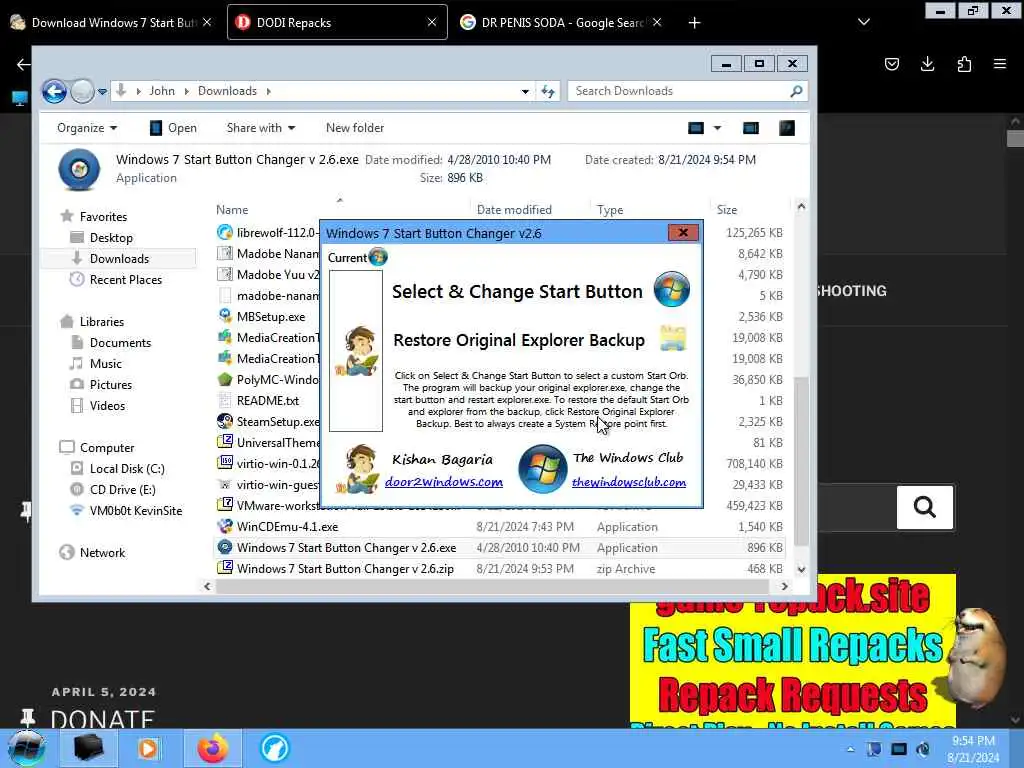
Task: Click the search magnifier in Explorer
Action: coord(796,91)
